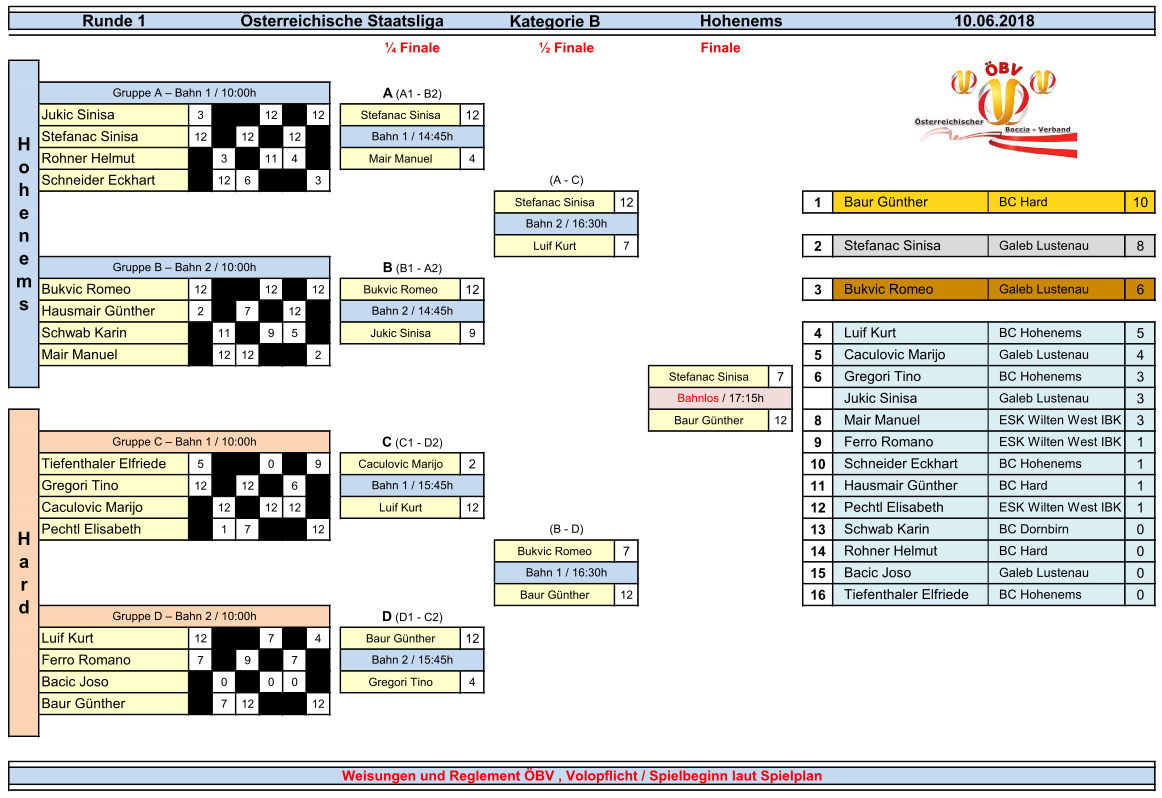Click the date 10.06.2018 in the header
This screenshot has width=1162, height=798.
pos(994,21)
